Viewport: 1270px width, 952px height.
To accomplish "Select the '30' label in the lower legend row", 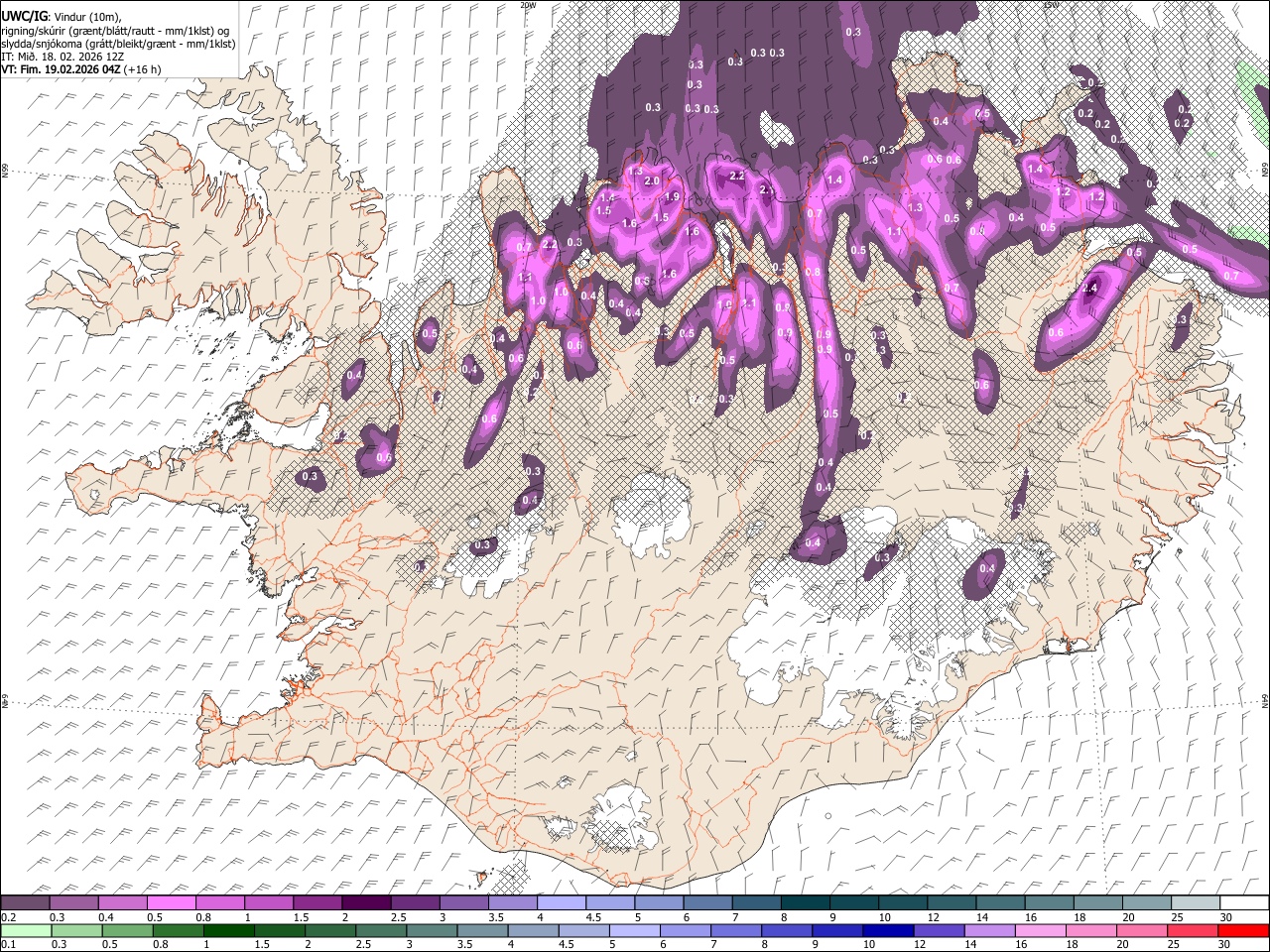I will [1223, 944].
